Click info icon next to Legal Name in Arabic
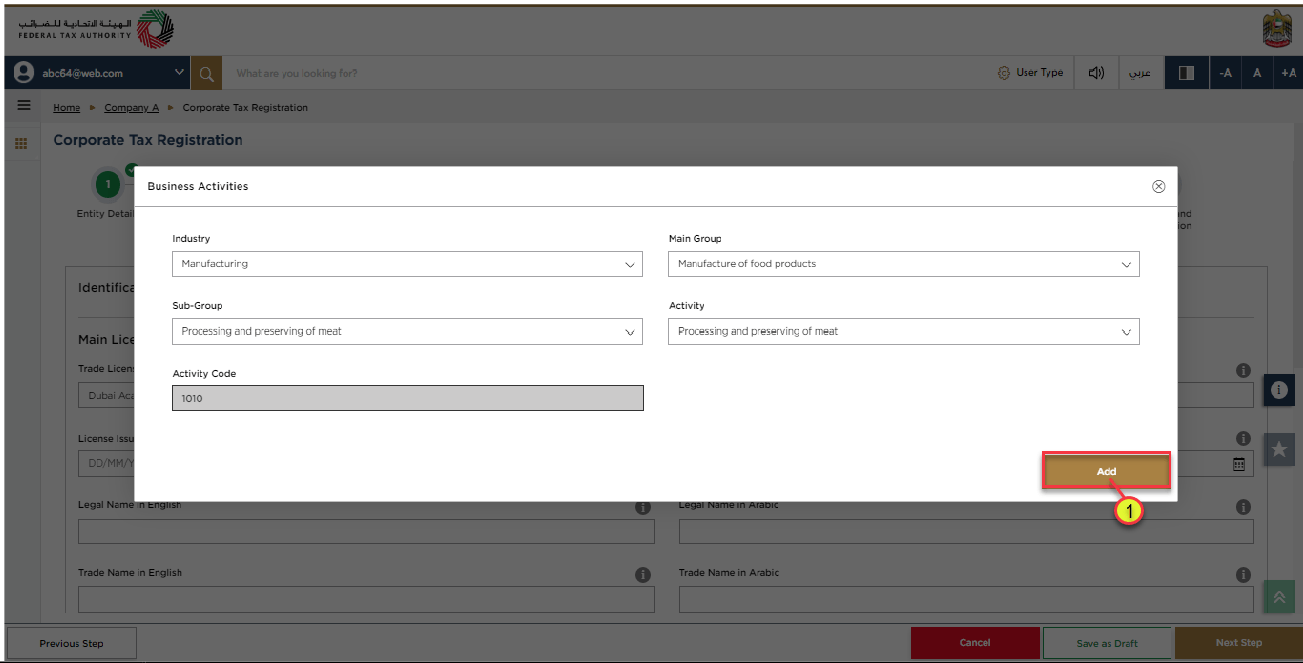The image size is (1303, 663). (x=1243, y=507)
